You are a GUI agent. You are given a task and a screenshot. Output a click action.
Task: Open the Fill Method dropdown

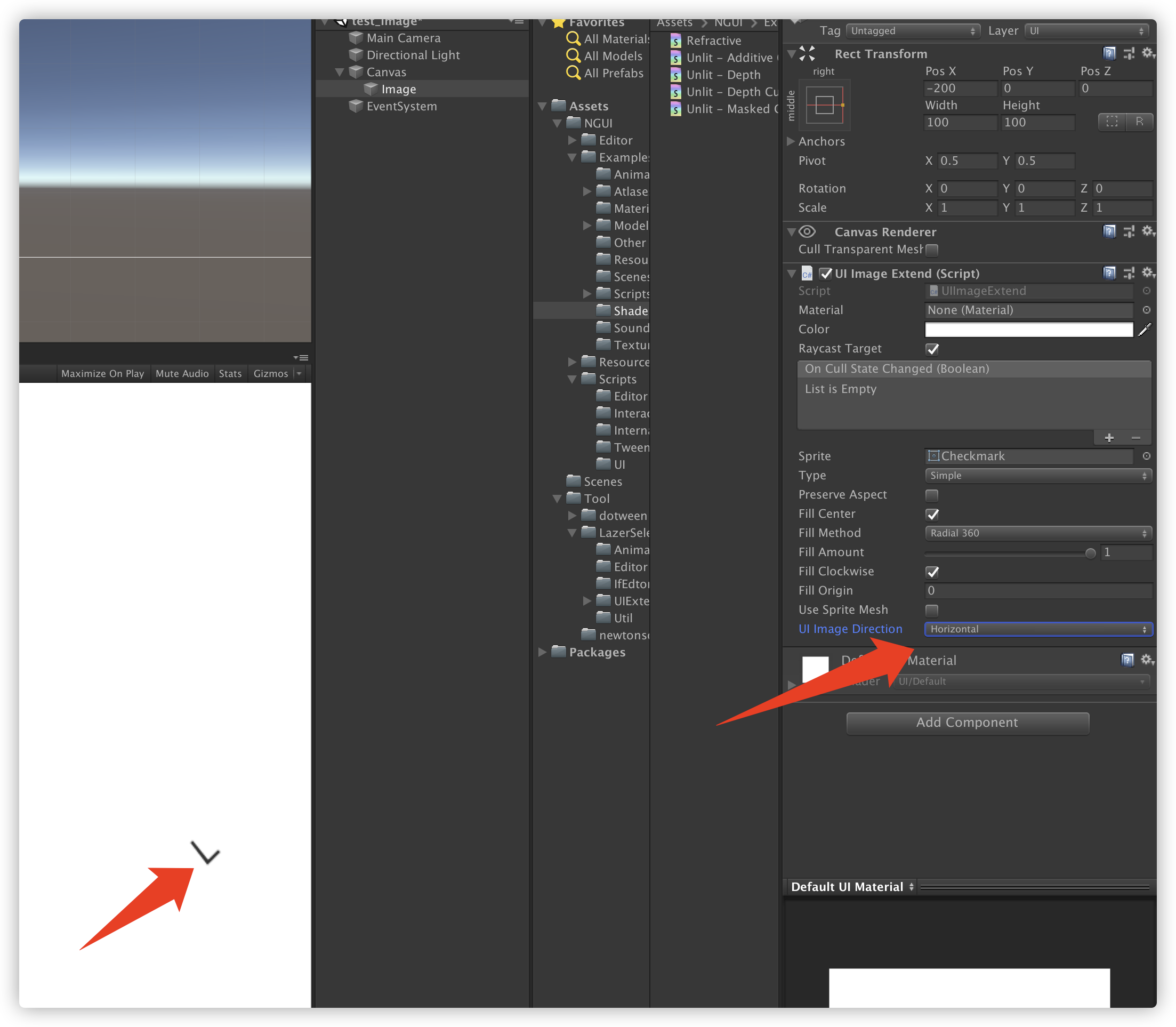point(1038,534)
